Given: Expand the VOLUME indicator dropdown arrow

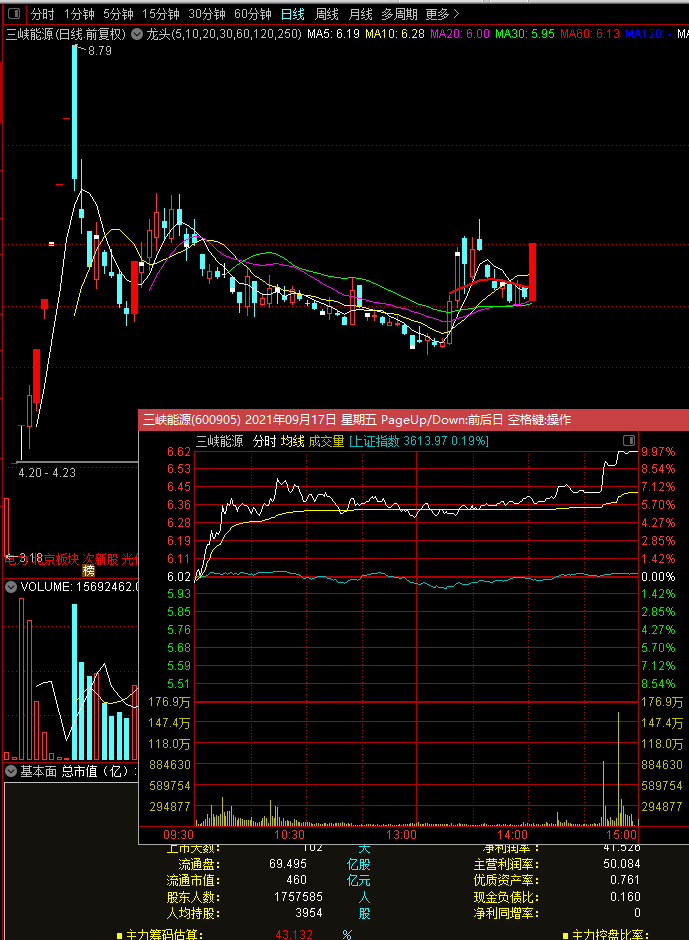Looking at the screenshot, I should tap(11, 587).
